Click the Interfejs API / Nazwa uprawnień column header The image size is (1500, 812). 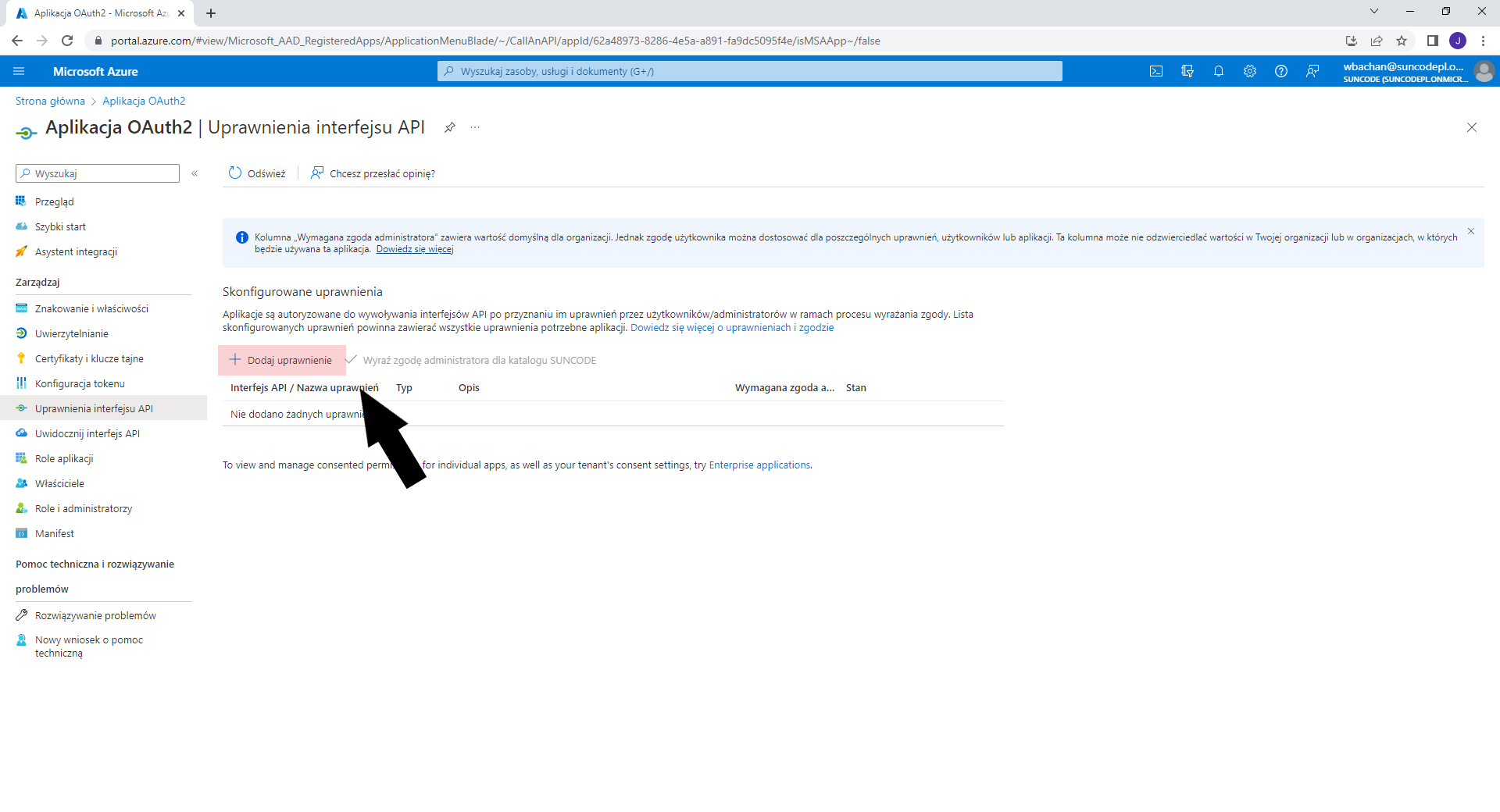tap(305, 387)
